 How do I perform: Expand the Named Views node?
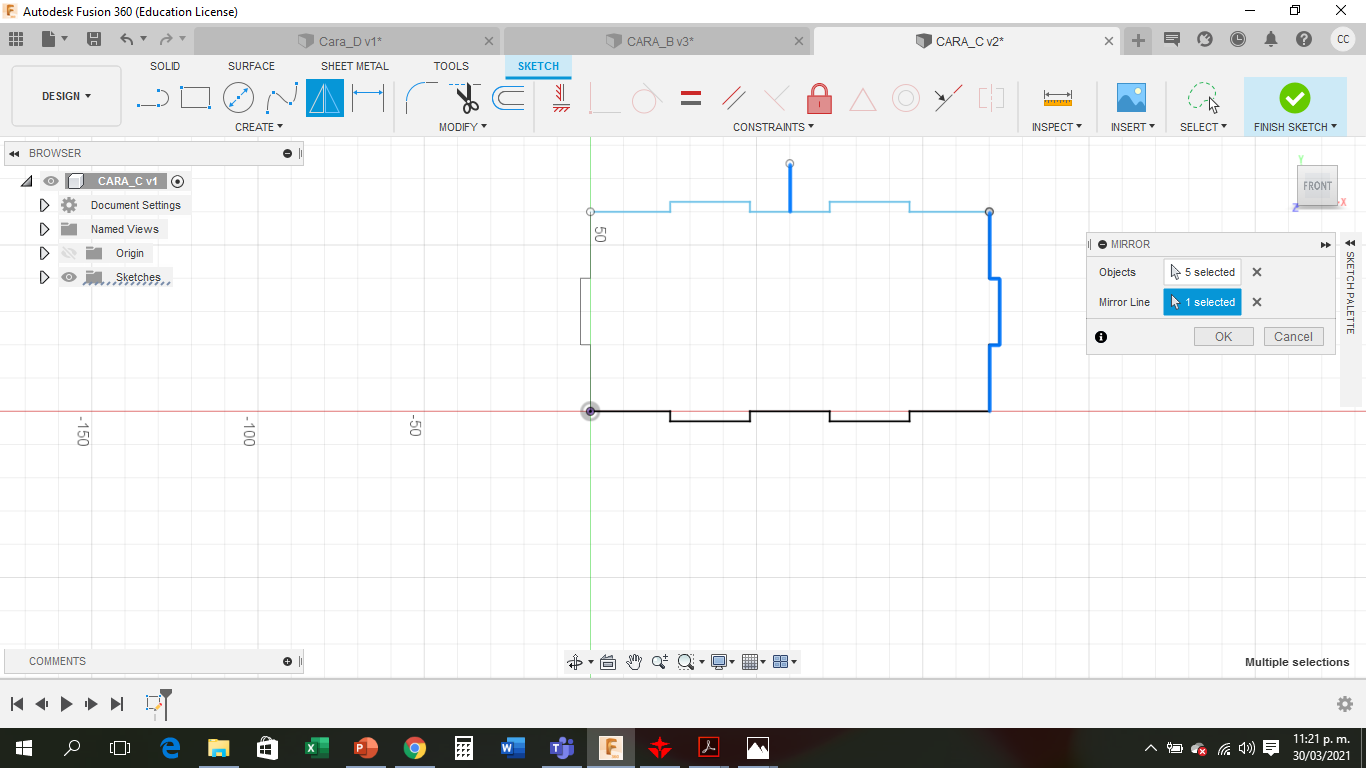tap(44, 229)
